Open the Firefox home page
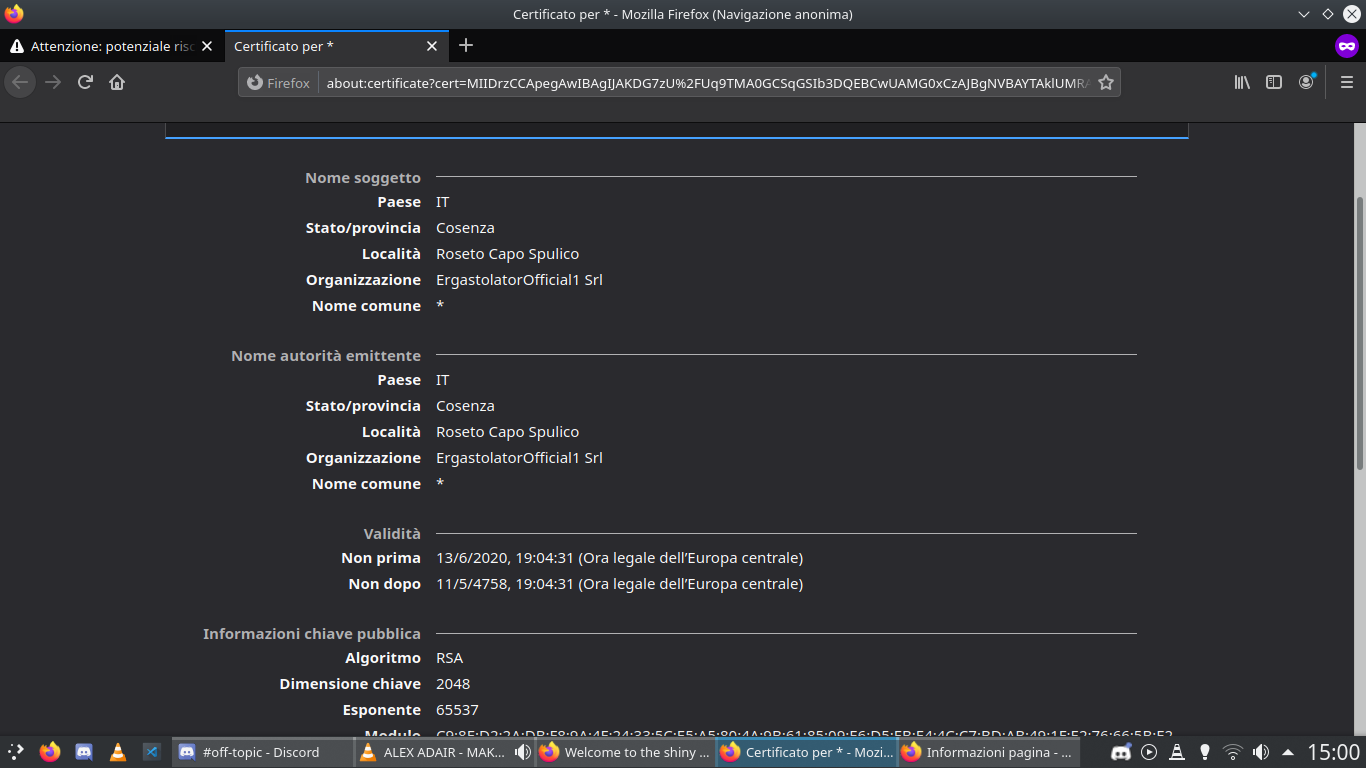1366x768 pixels. point(117,82)
